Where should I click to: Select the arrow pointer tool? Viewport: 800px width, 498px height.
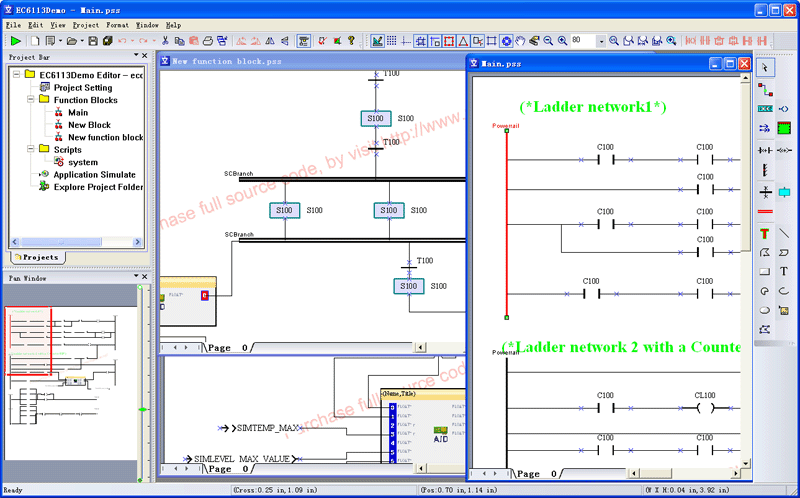pos(764,67)
